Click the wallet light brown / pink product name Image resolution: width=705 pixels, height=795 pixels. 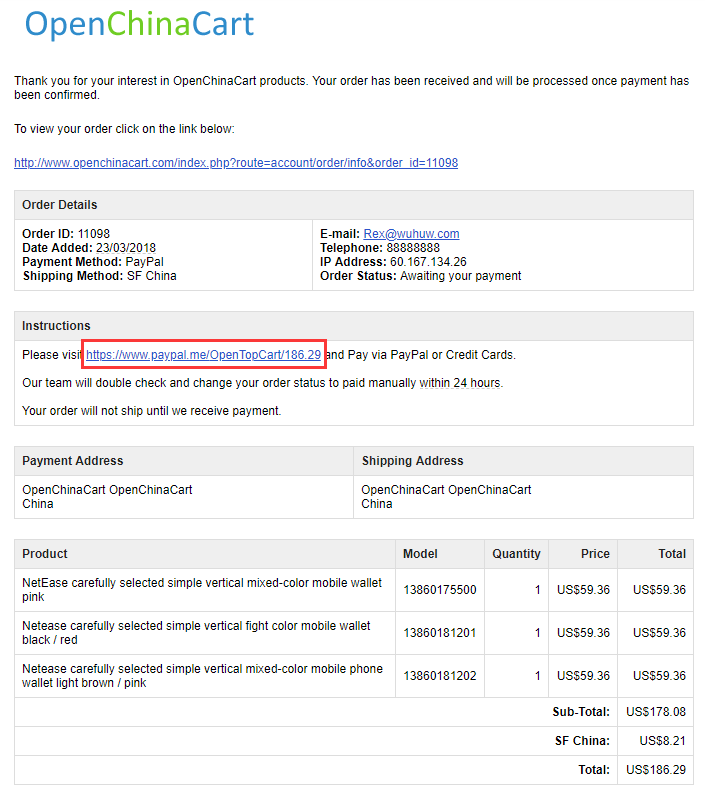click(x=202, y=676)
